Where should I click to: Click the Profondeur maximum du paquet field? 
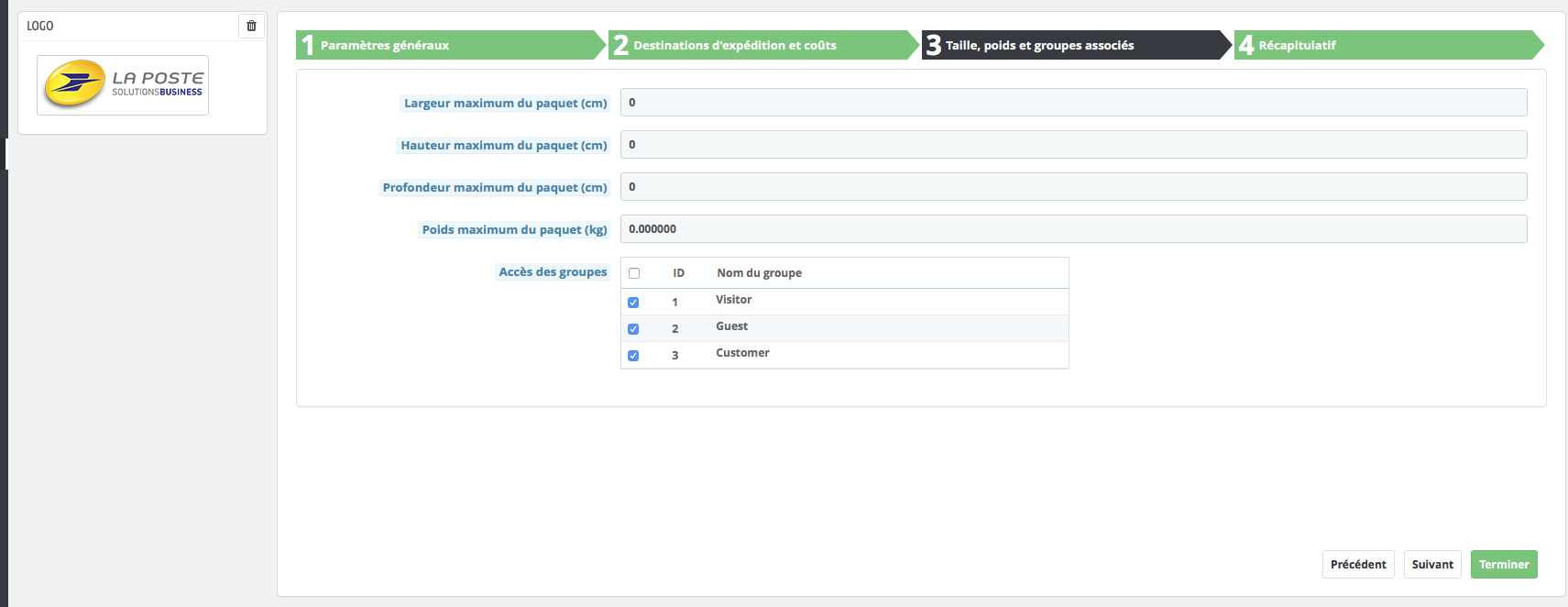tap(1074, 187)
